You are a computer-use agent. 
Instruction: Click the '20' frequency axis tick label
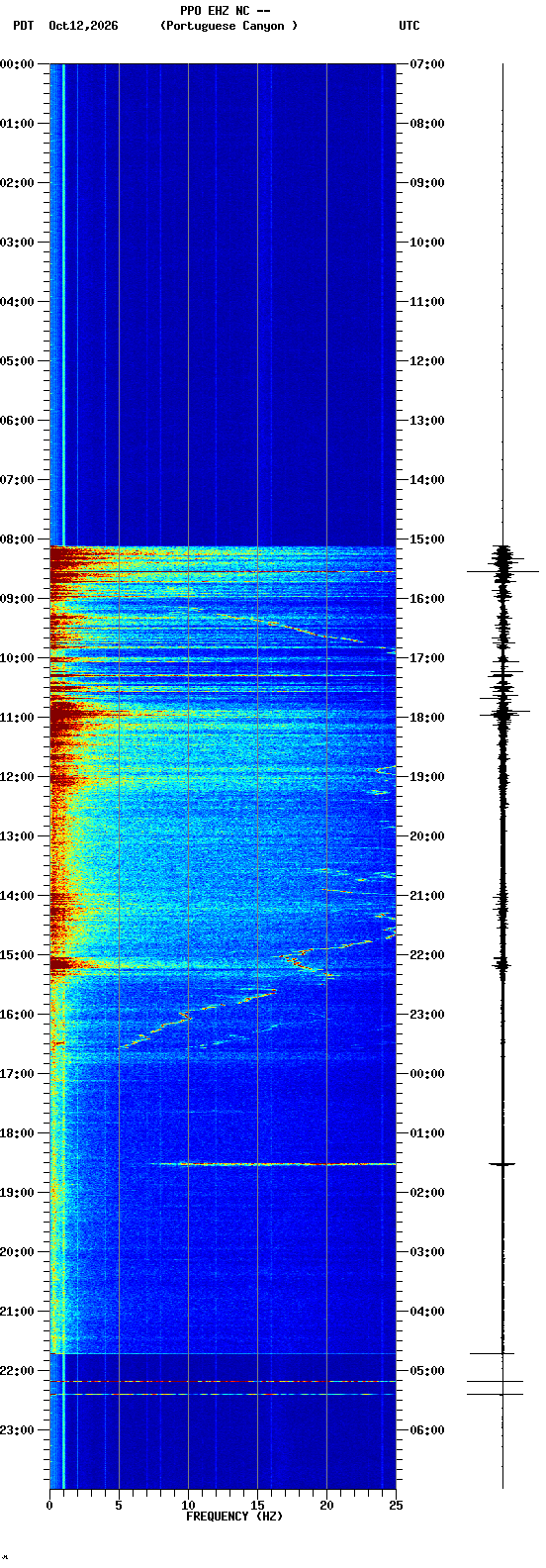pos(326,1506)
